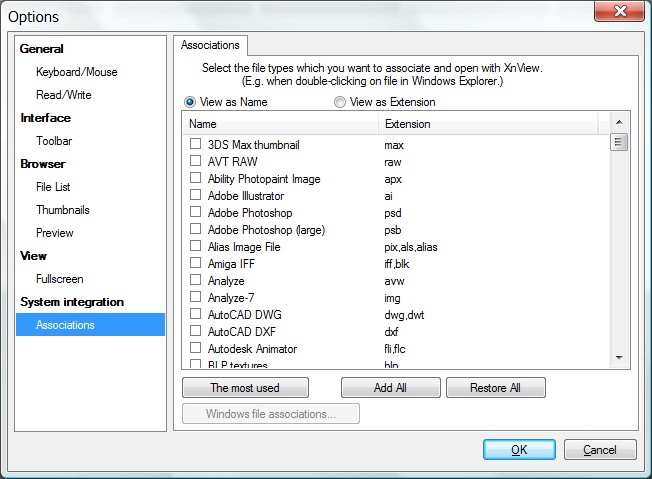The height and width of the screenshot is (479, 652).
Task: Select File List in Browser section
Action: 53,187
